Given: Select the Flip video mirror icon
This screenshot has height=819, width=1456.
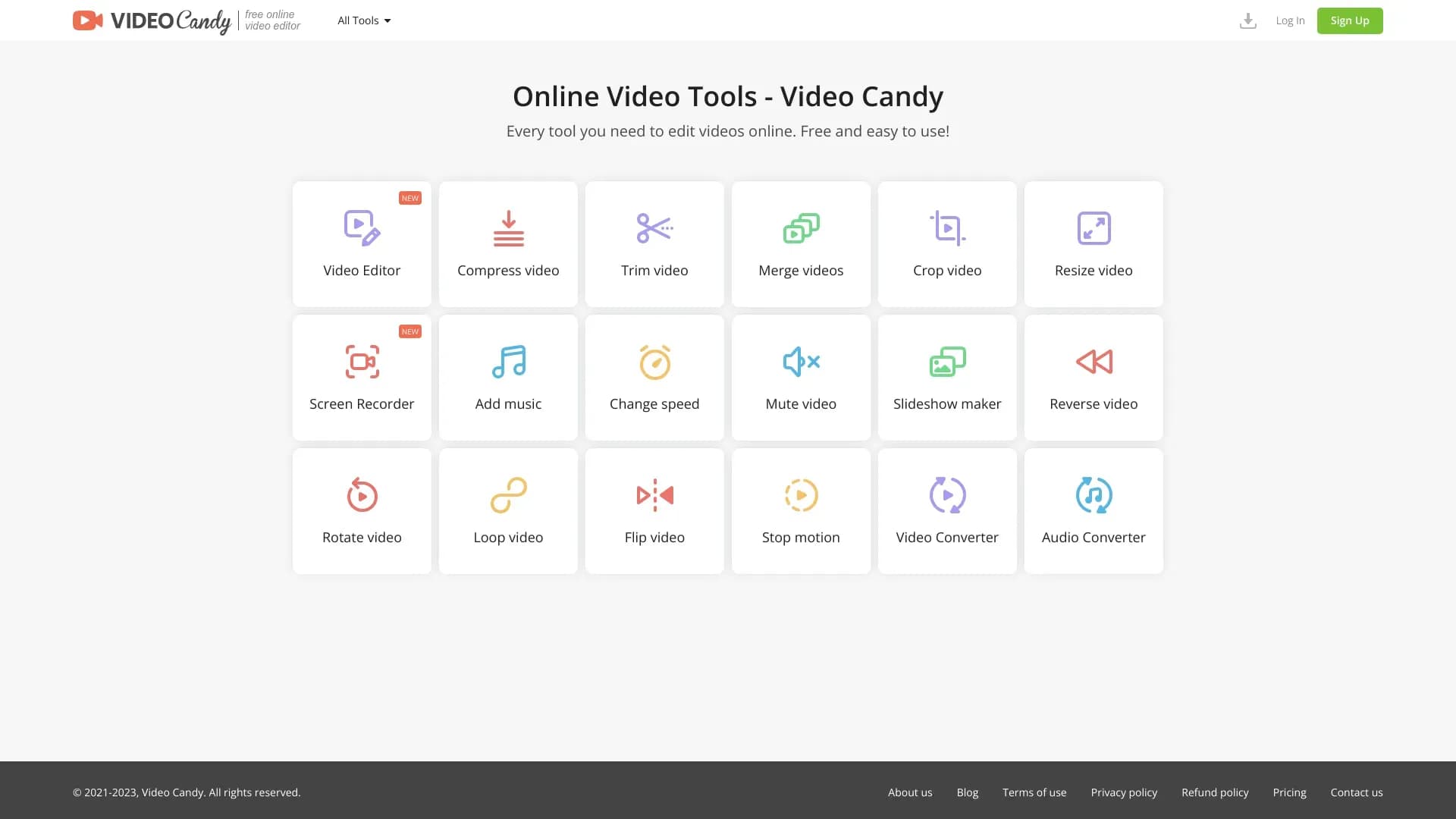Looking at the screenshot, I should [654, 495].
